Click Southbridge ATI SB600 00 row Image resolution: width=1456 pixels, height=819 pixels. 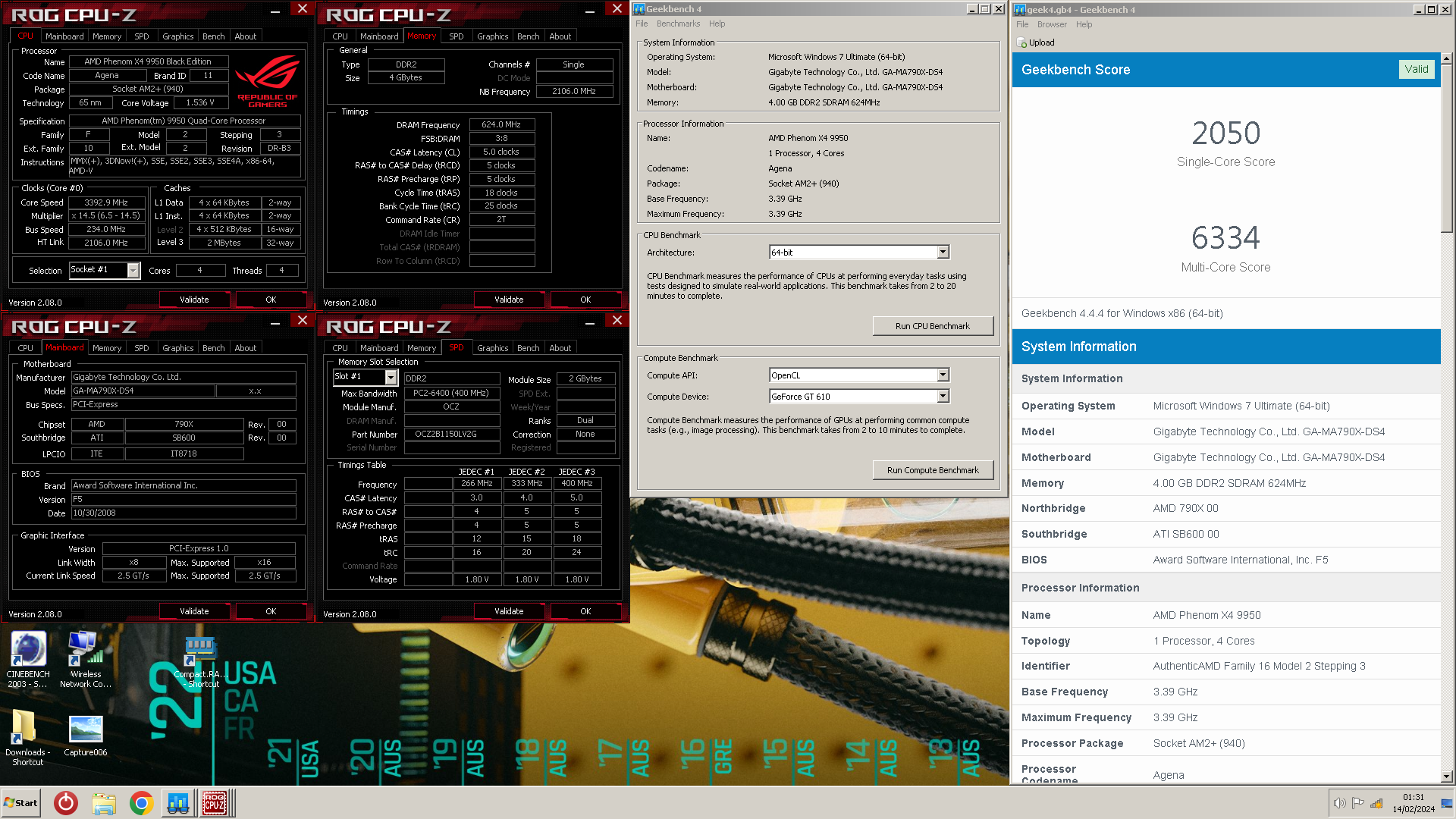pyautogui.click(x=1225, y=534)
